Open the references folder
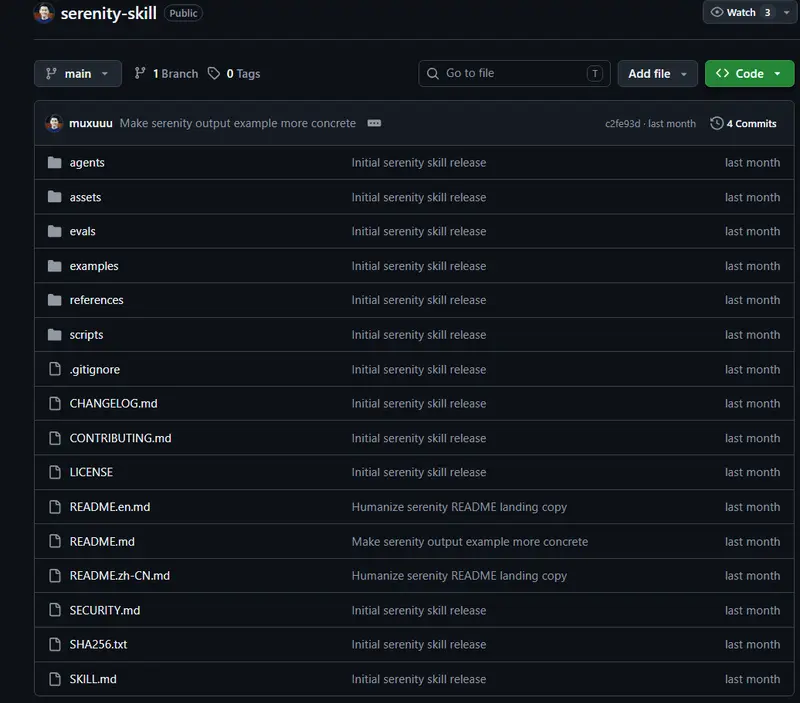Image resolution: width=800 pixels, height=703 pixels. 96,300
